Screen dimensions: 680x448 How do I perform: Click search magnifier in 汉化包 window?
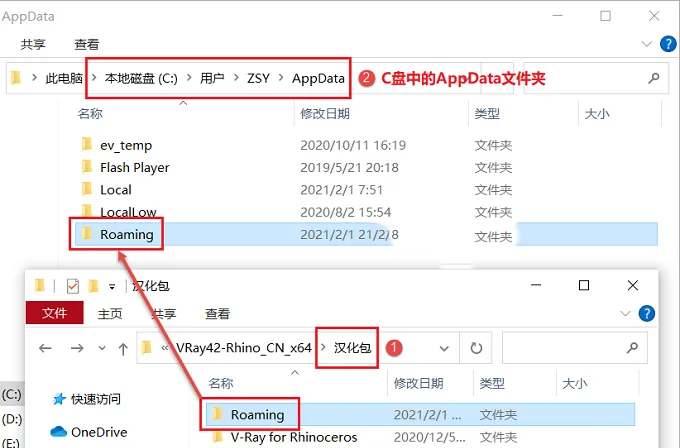[632, 347]
